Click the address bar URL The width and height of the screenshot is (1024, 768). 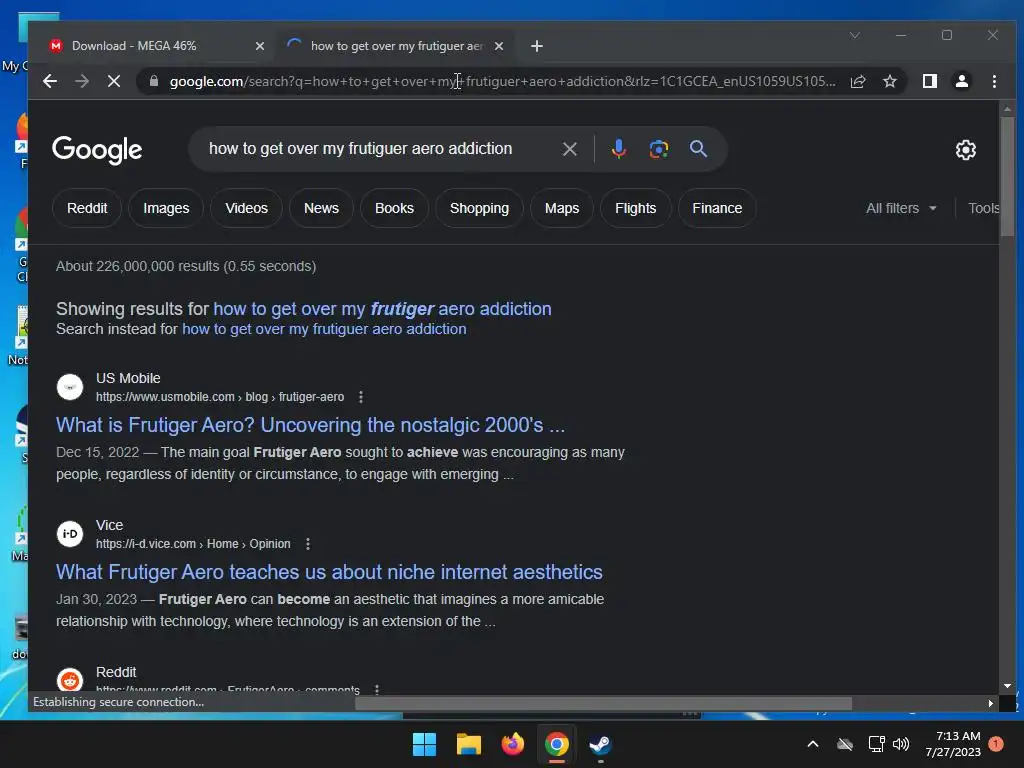(x=502, y=81)
